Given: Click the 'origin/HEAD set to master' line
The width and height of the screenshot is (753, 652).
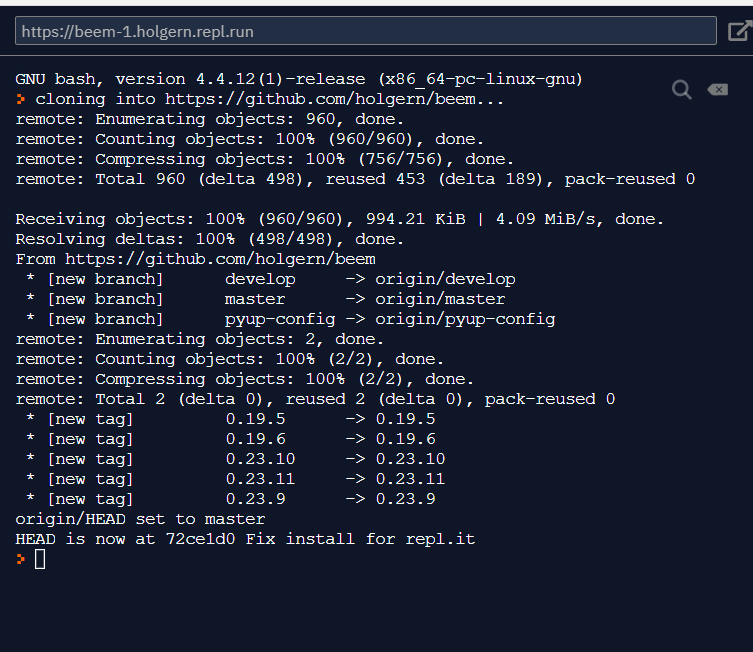Looking at the screenshot, I should pos(140,519).
